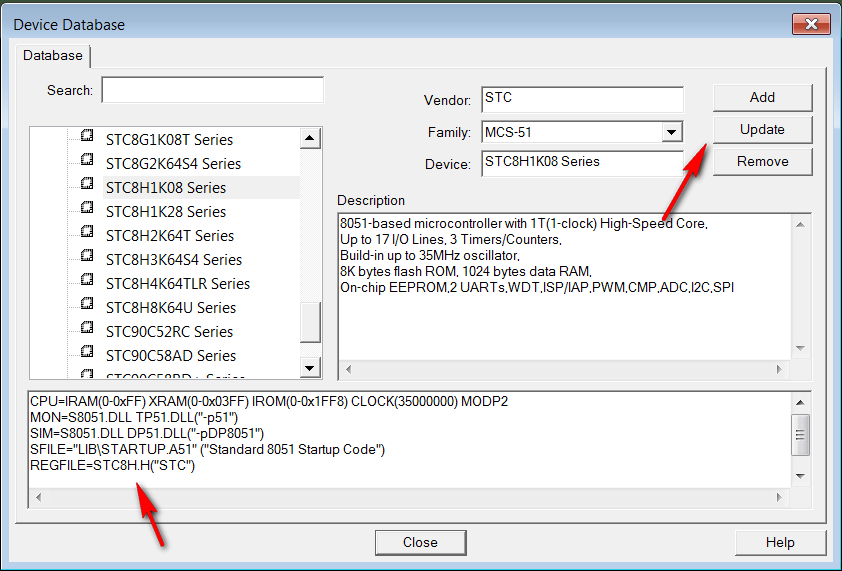The image size is (842, 571).
Task: Click the REGFILE=STC8H.H("STC") line
Action: 113,465
